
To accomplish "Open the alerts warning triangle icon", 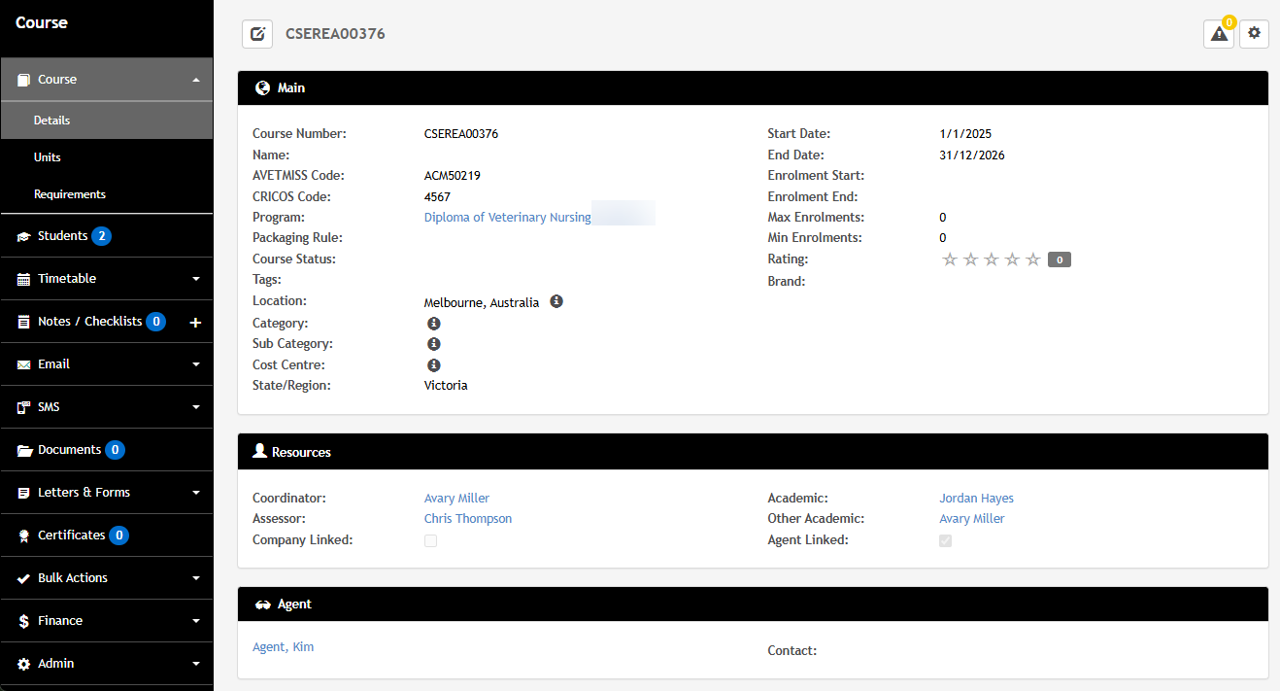I will tap(1218, 34).
